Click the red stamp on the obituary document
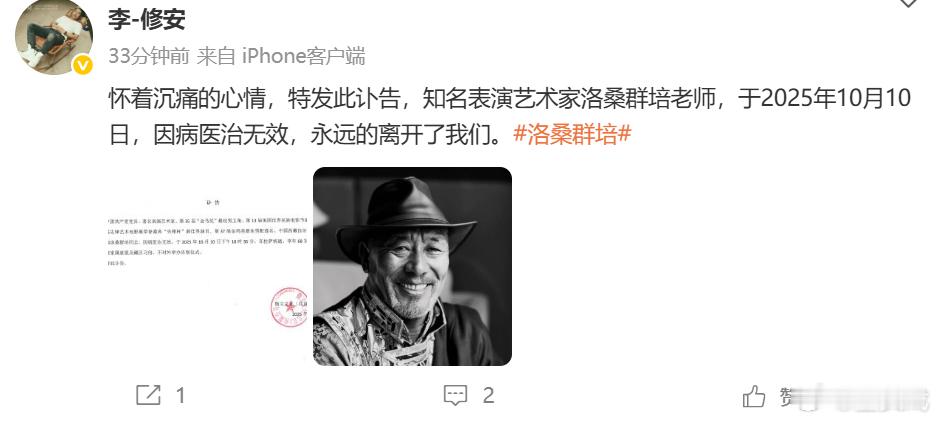The width and height of the screenshot is (938, 421). [x=289, y=307]
